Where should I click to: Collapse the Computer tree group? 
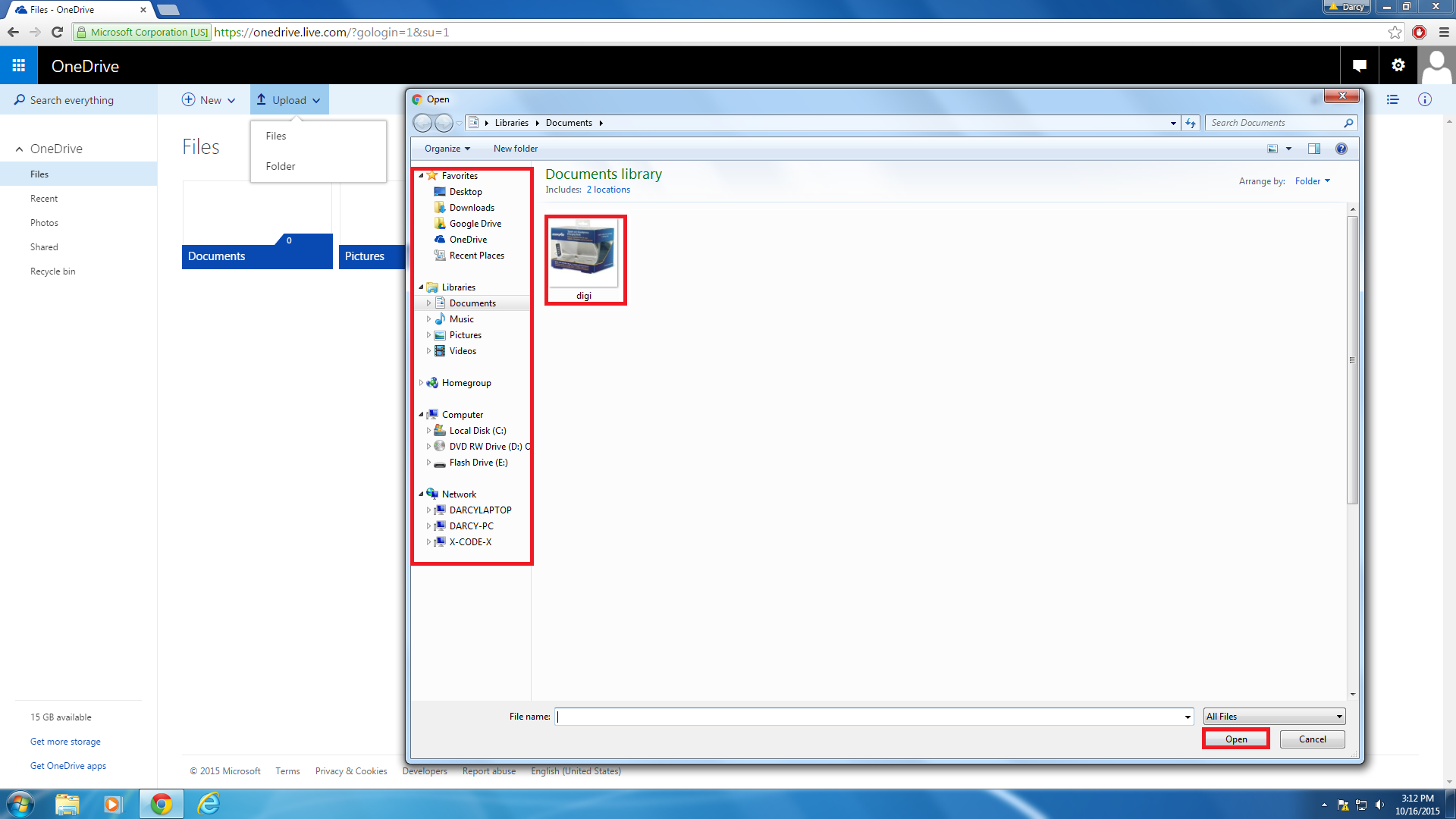click(421, 415)
